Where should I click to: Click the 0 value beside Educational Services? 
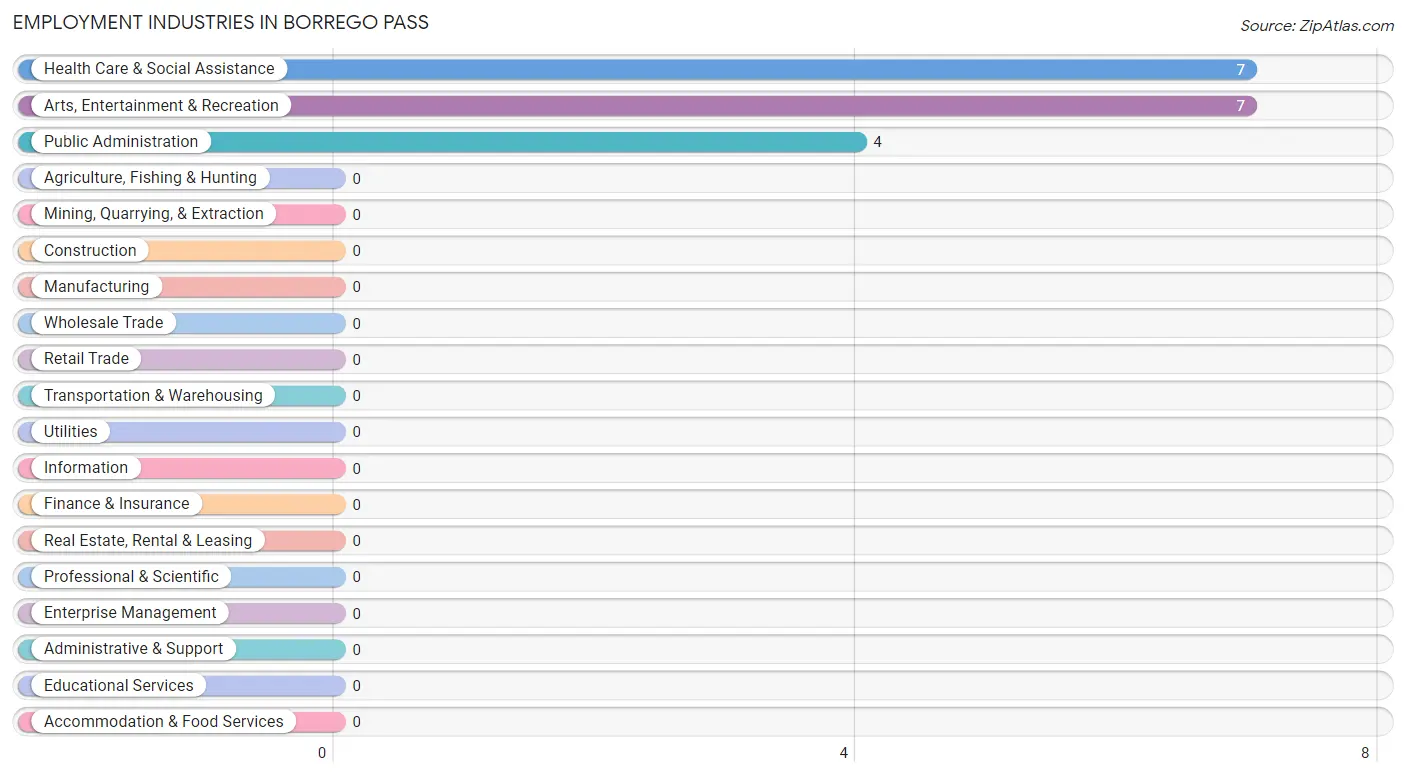357,686
